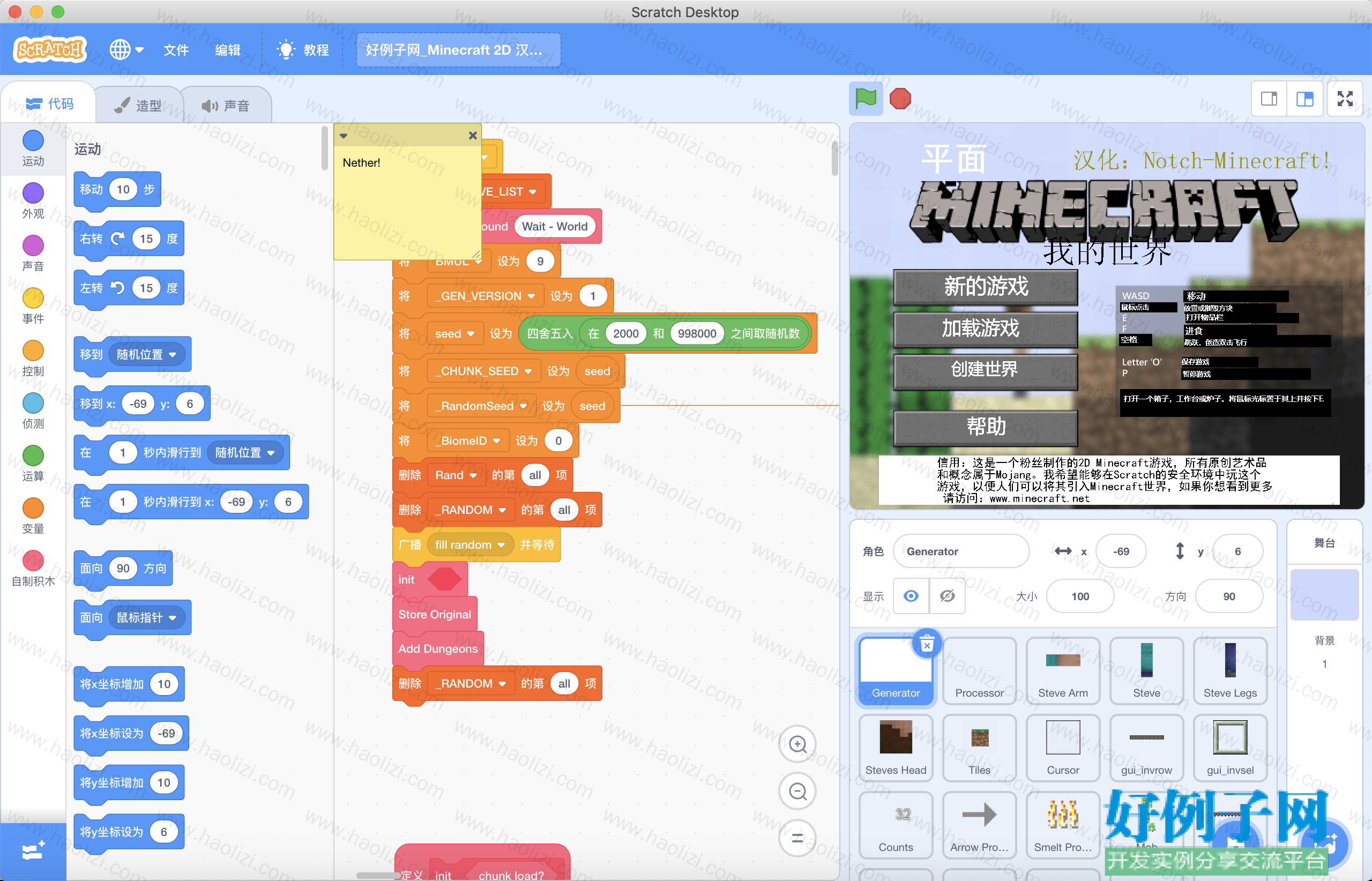Select the Steve Arm sprite
The width and height of the screenshot is (1372, 881).
[x=1063, y=671]
